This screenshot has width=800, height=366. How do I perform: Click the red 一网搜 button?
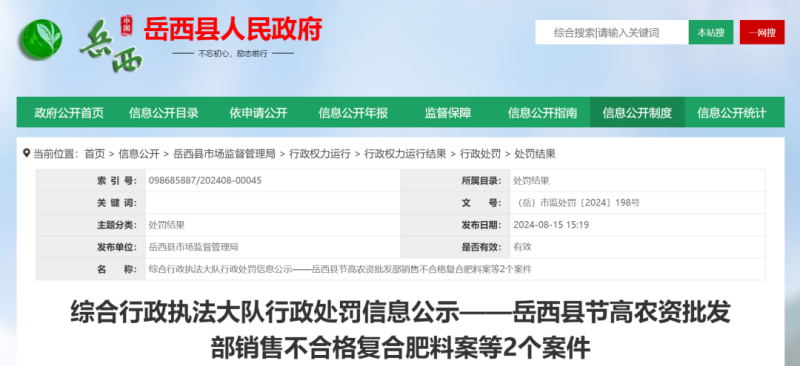click(762, 33)
